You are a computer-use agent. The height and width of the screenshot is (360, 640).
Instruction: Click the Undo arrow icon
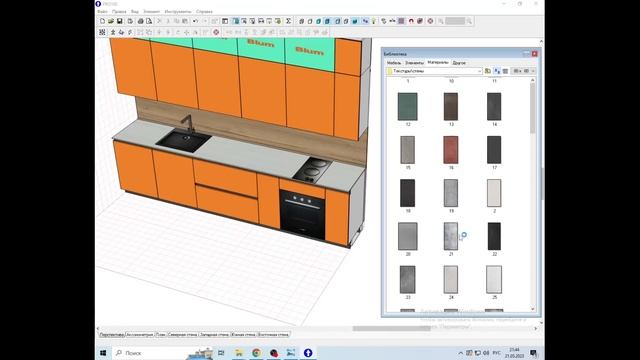(x=195, y=21)
